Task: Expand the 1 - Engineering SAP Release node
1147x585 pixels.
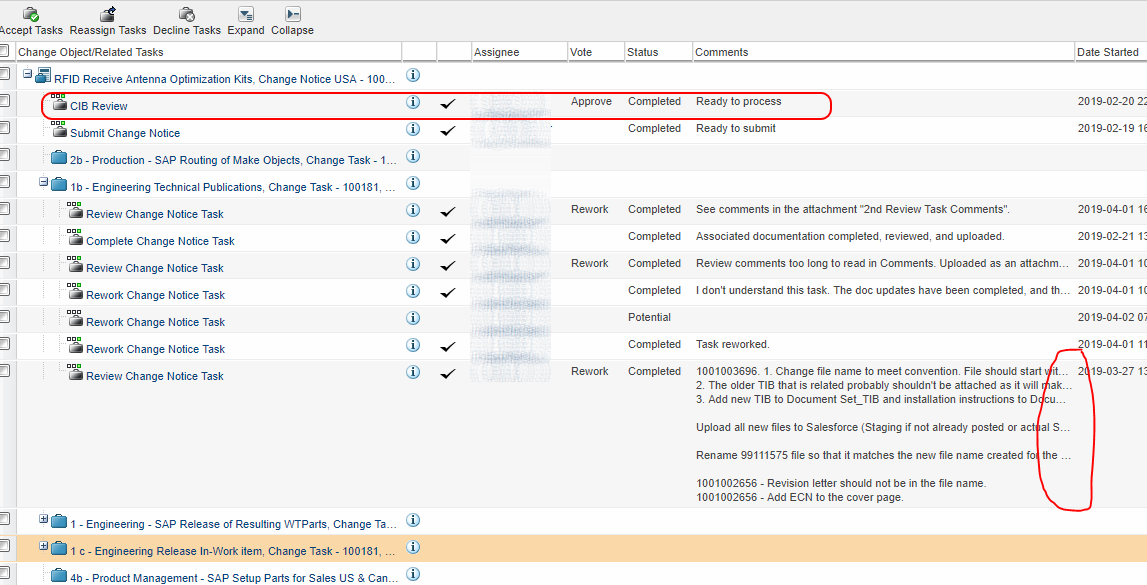Action: point(41,521)
